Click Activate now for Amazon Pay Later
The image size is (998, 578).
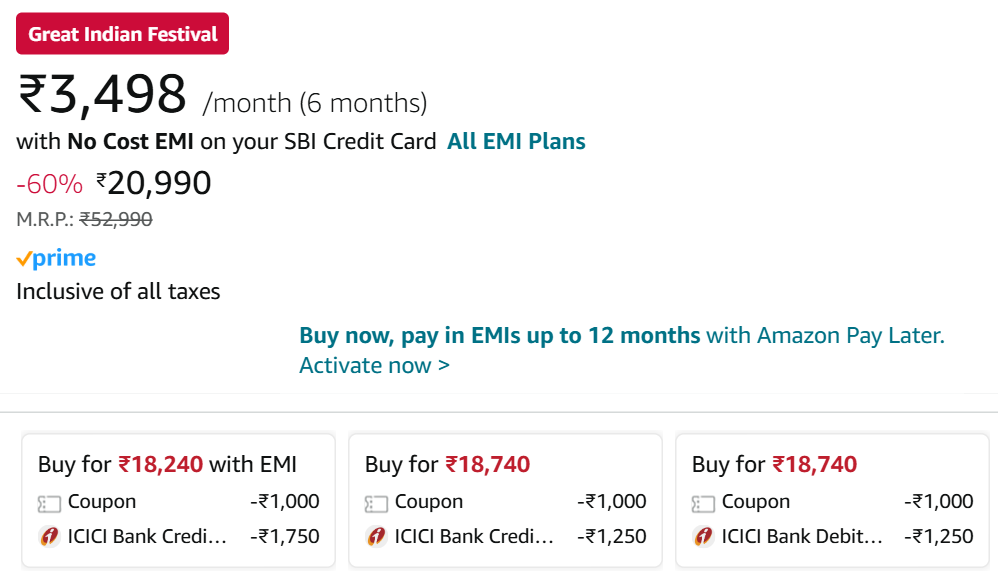(374, 365)
